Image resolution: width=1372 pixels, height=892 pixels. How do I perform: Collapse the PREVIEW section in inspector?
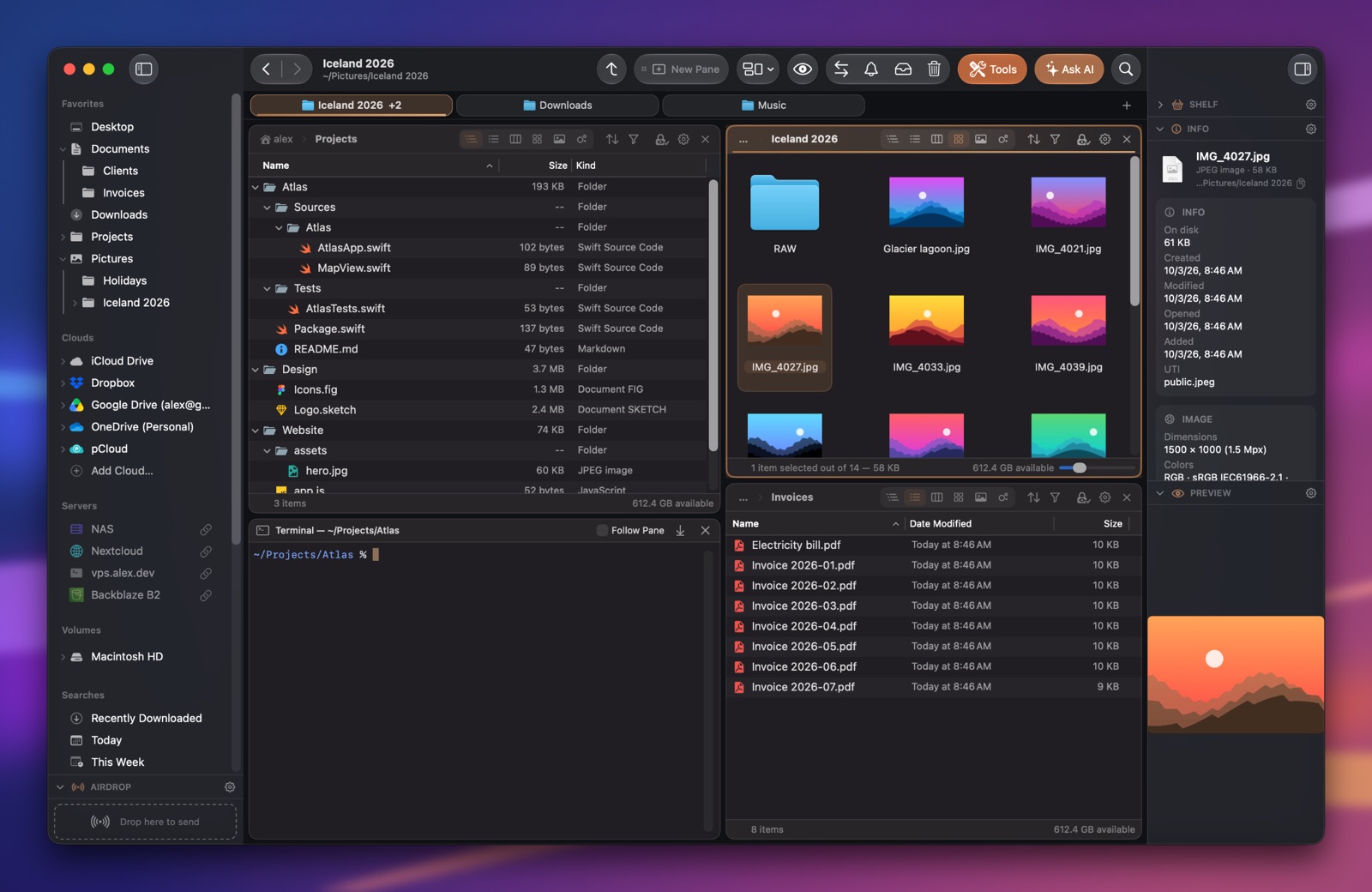point(1160,493)
